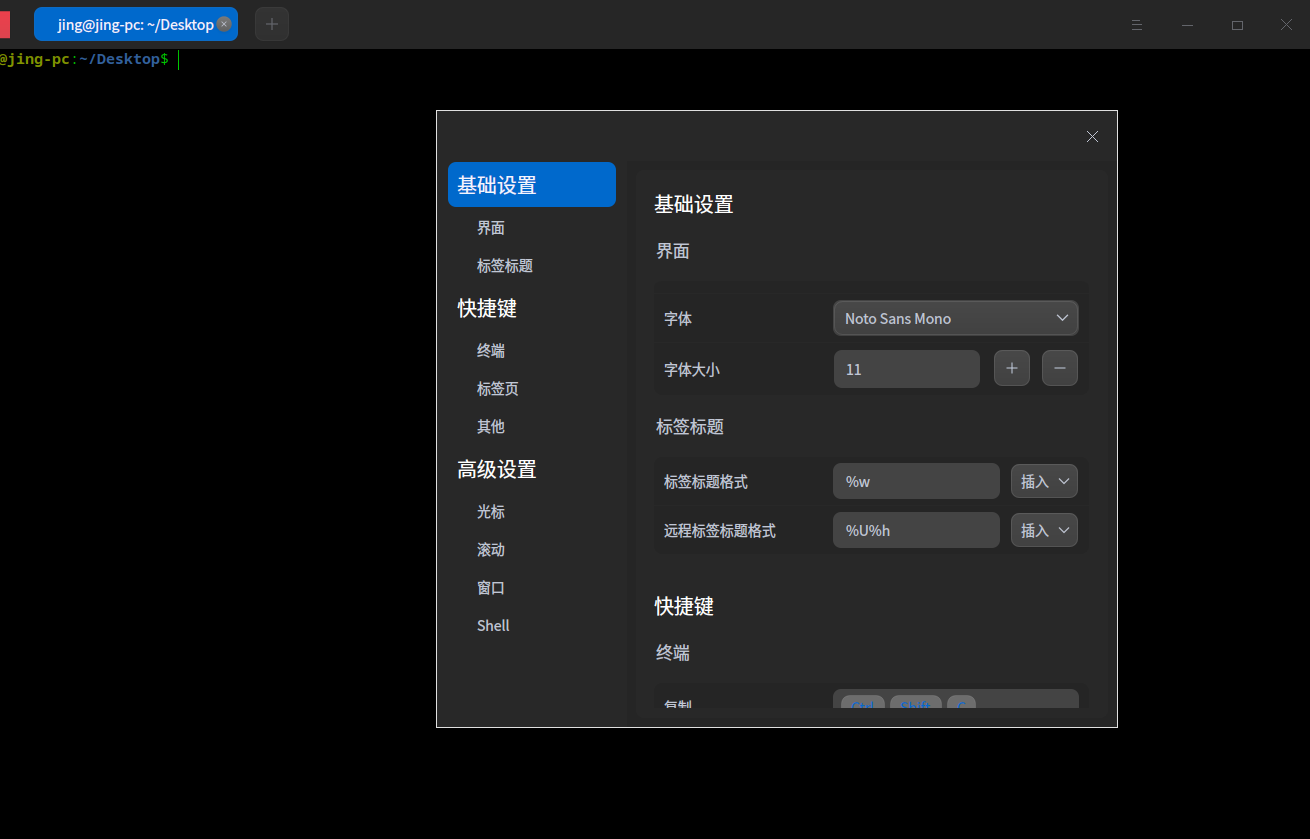Screen dimensions: 1310x839
Task: Select 基础设置 in the sidebar
Action: point(531,185)
